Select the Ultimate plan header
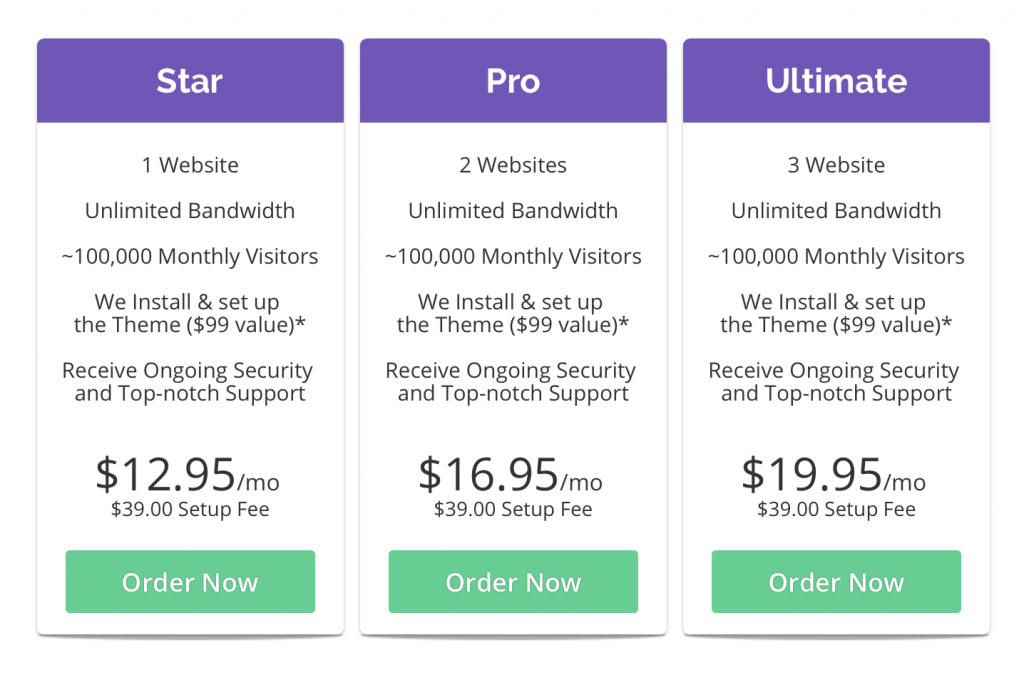 coord(836,80)
